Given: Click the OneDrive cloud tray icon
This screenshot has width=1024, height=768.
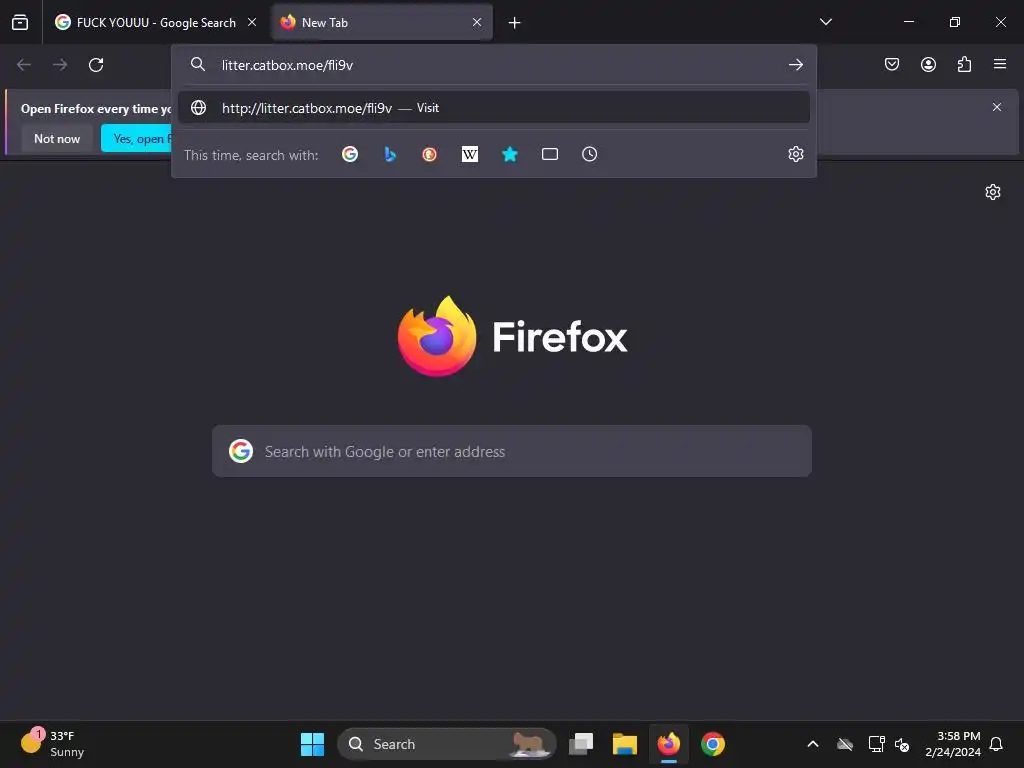Looking at the screenshot, I should click(x=845, y=744).
